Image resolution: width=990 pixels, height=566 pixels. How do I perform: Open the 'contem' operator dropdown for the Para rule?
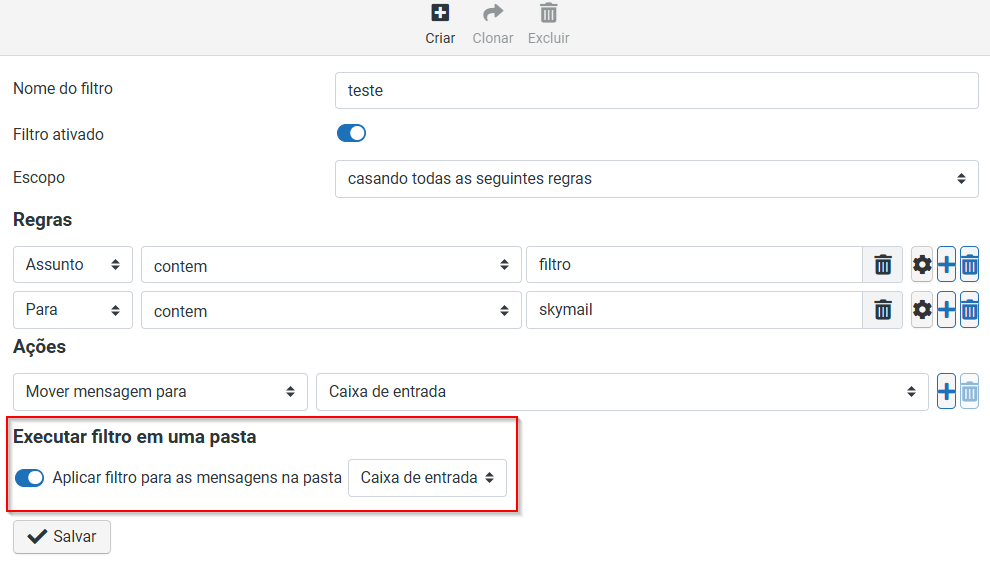[331, 310]
